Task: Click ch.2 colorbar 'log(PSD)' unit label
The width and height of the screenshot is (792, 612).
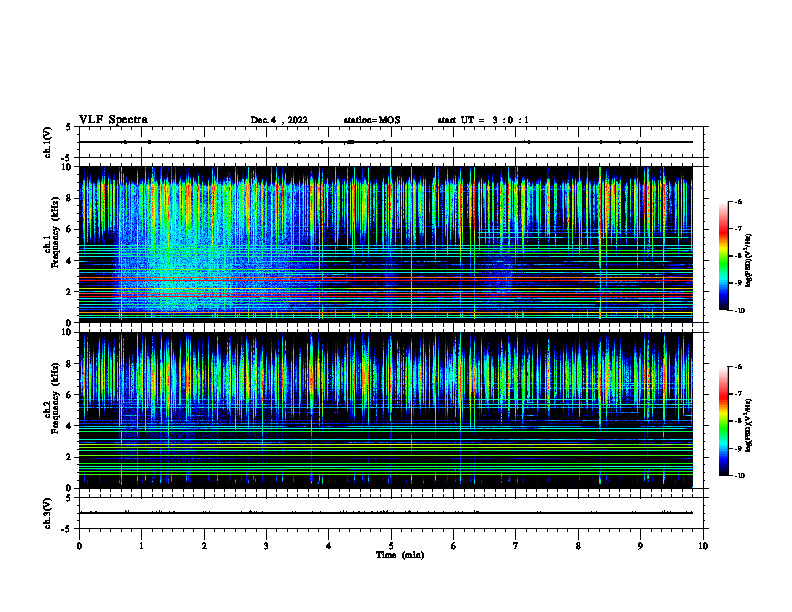Action: coord(749,425)
